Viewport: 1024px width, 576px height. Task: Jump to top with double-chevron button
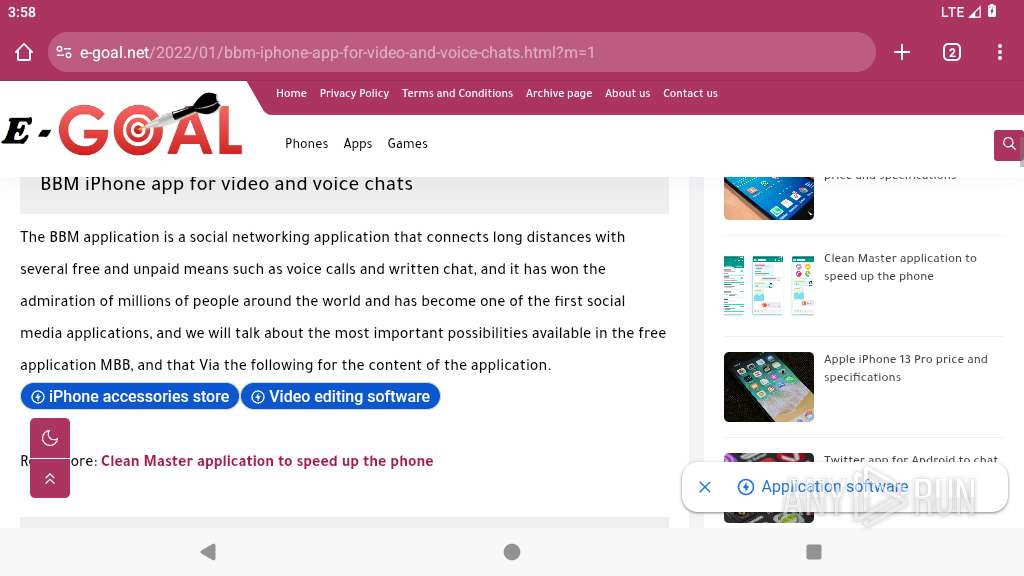click(x=50, y=478)
